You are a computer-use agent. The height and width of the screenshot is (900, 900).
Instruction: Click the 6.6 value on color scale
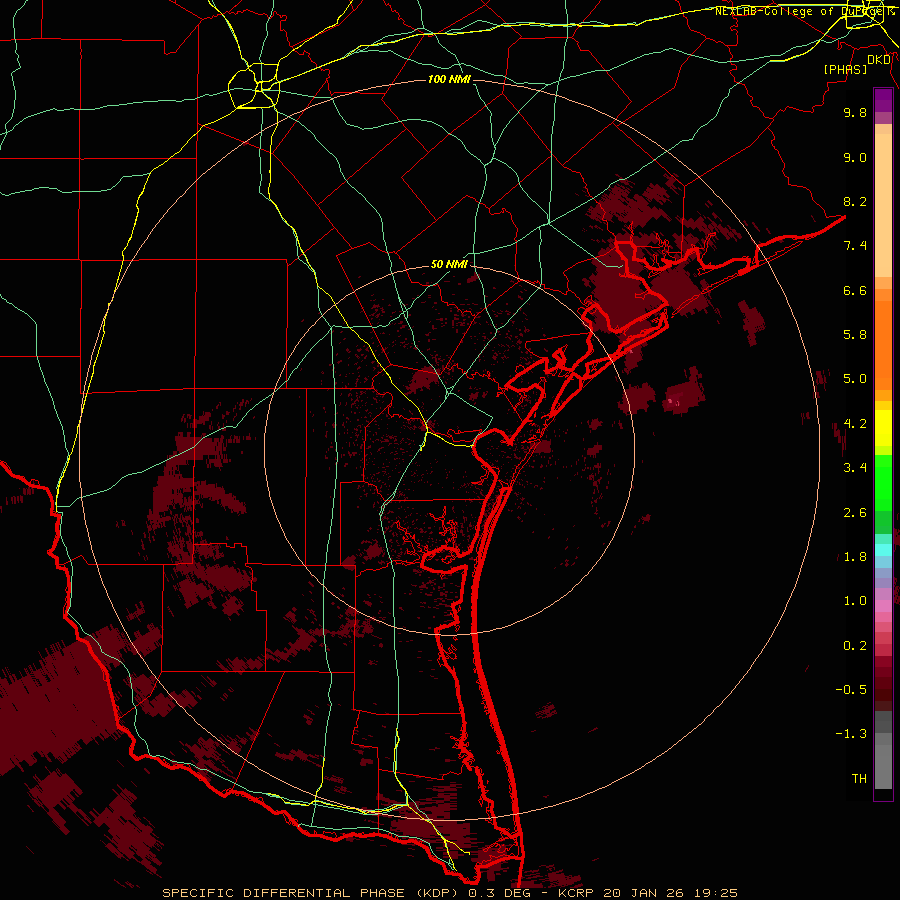tap(855, 290)
